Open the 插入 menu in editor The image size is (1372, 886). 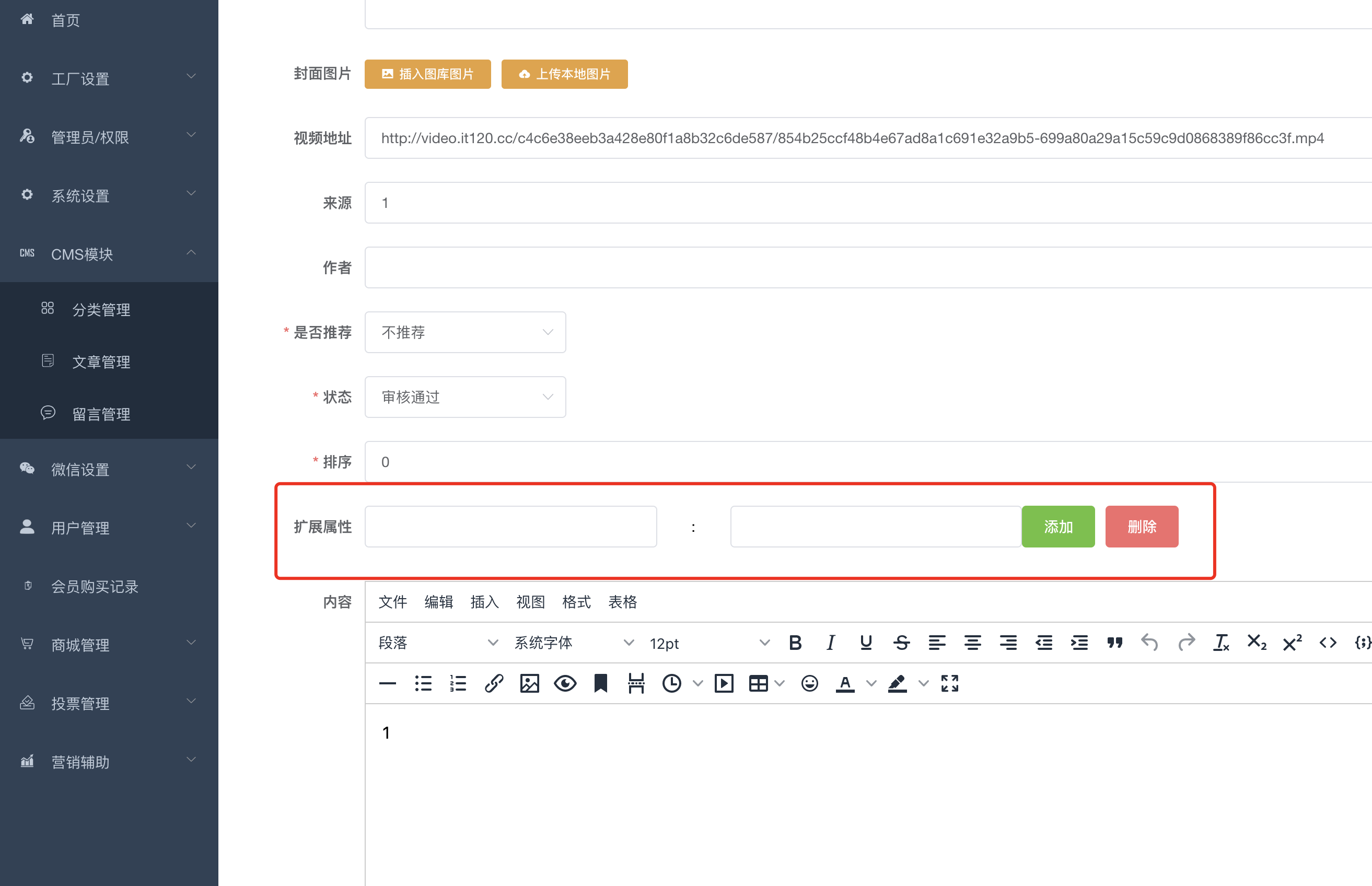pos(484,602)
